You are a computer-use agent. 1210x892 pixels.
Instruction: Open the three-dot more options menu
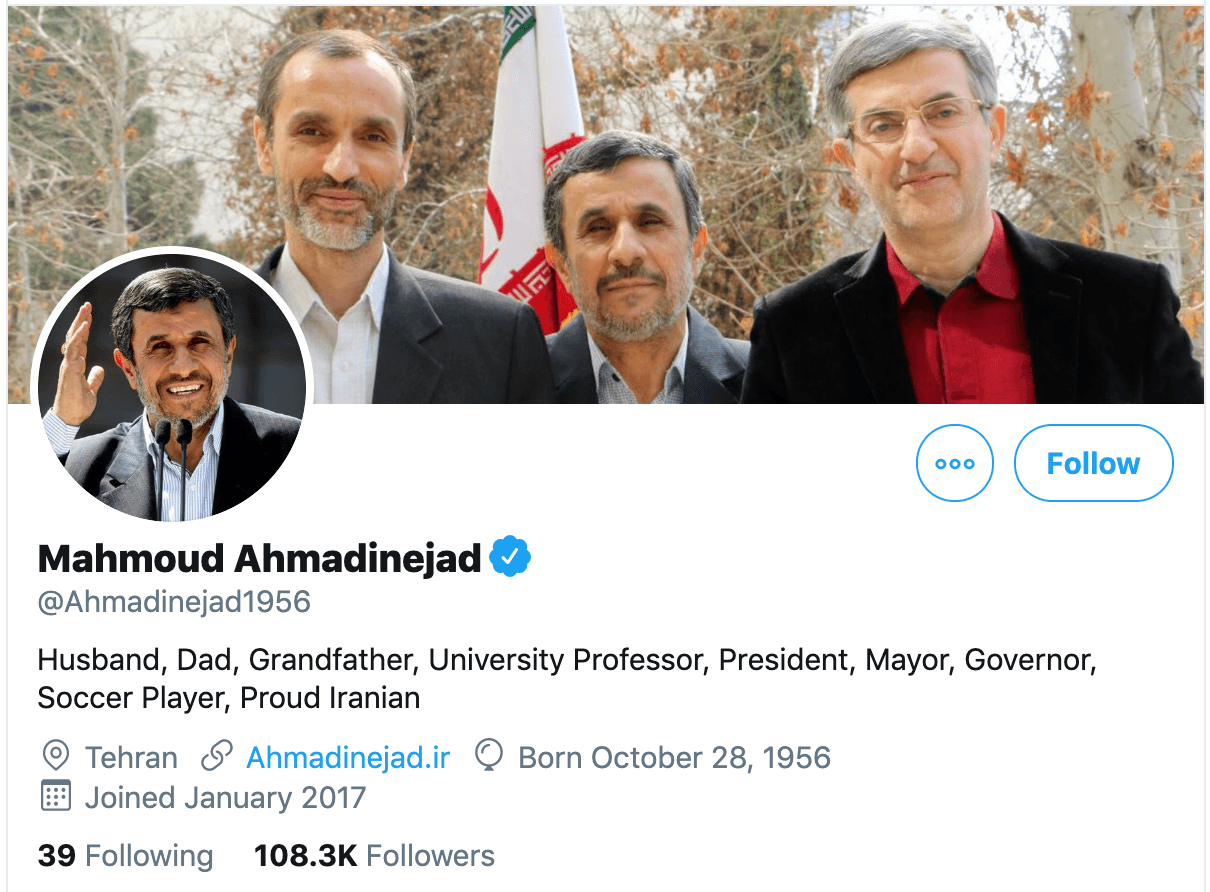point(954,463)
